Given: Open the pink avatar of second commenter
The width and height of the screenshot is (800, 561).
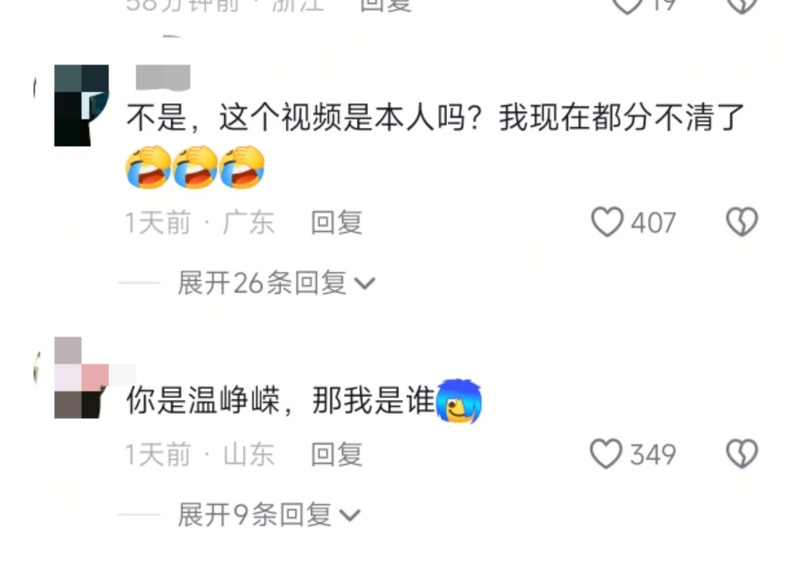Looking at the screenshot, I should click(81, 378).
